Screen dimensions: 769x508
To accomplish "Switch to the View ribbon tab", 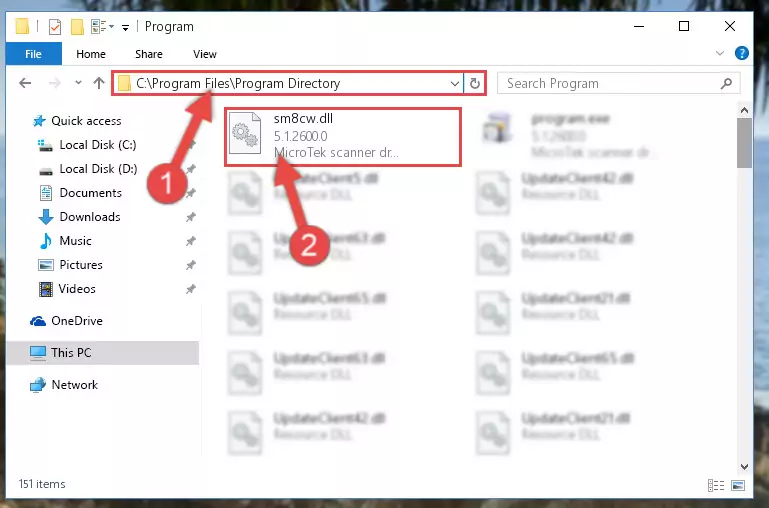I will (x=205, y=54).
